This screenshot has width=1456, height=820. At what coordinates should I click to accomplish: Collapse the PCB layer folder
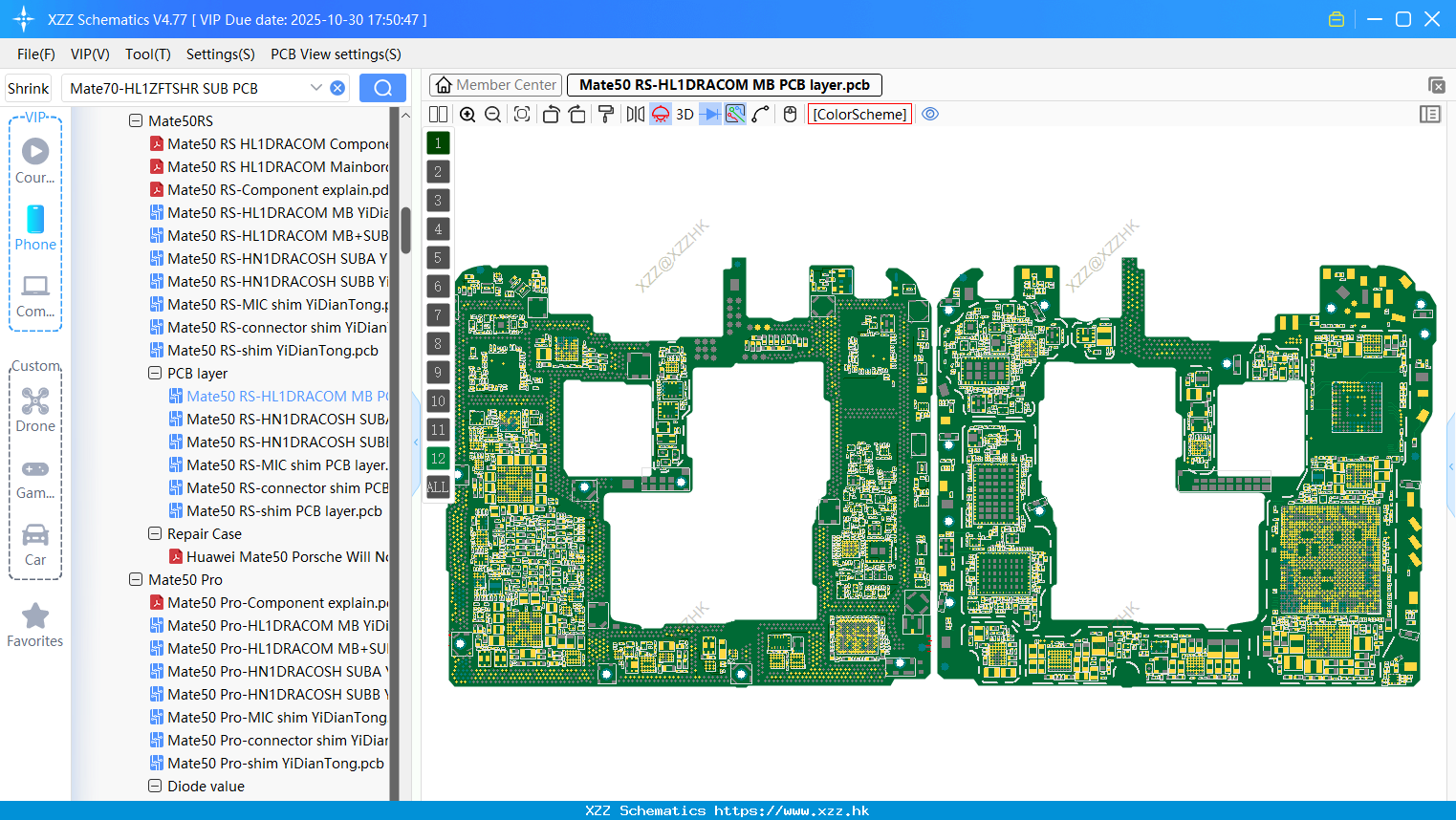(155, 373)
